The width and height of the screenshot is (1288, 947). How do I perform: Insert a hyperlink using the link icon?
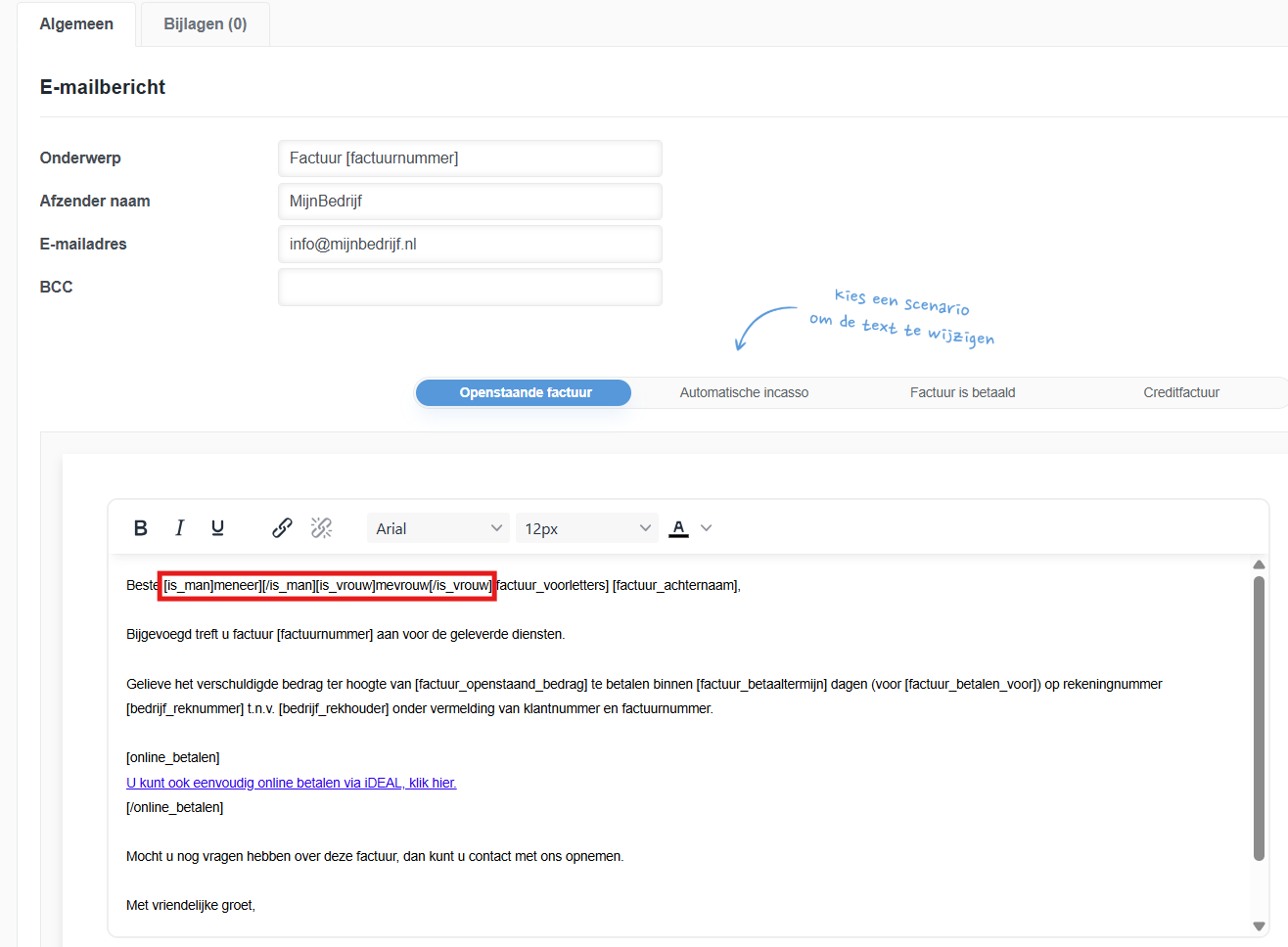(x=282, y=527)
